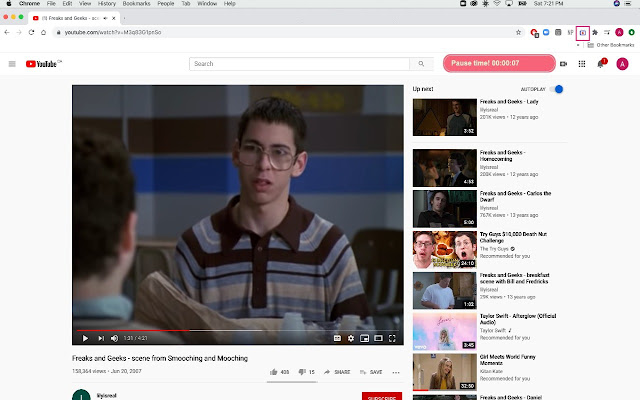640x400 pixels.
Task: Toggle closed captions on the player
Action: click(337, 338)
